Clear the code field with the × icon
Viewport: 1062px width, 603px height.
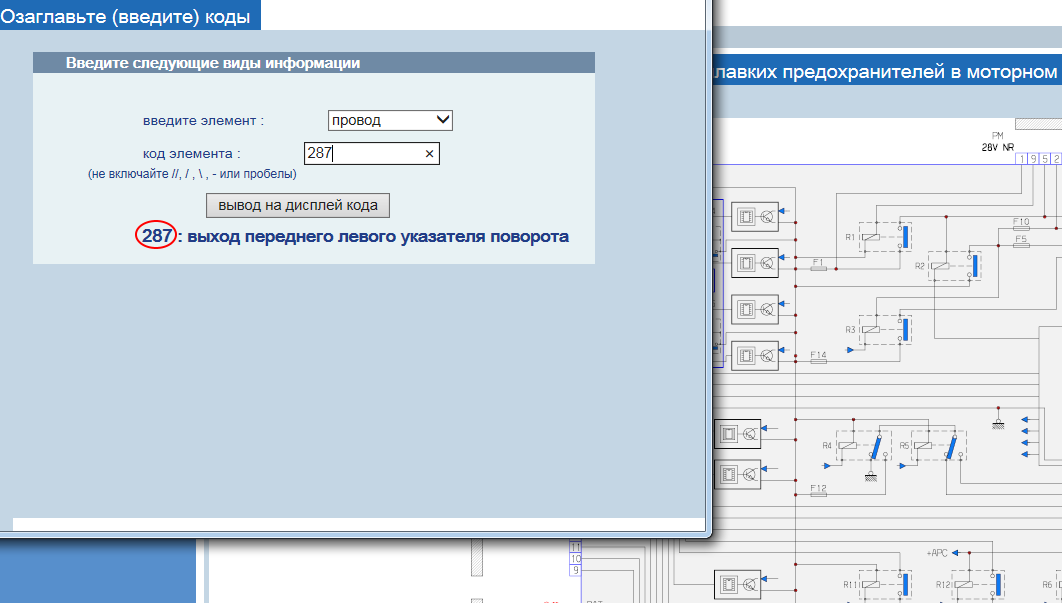click(429, 154)
